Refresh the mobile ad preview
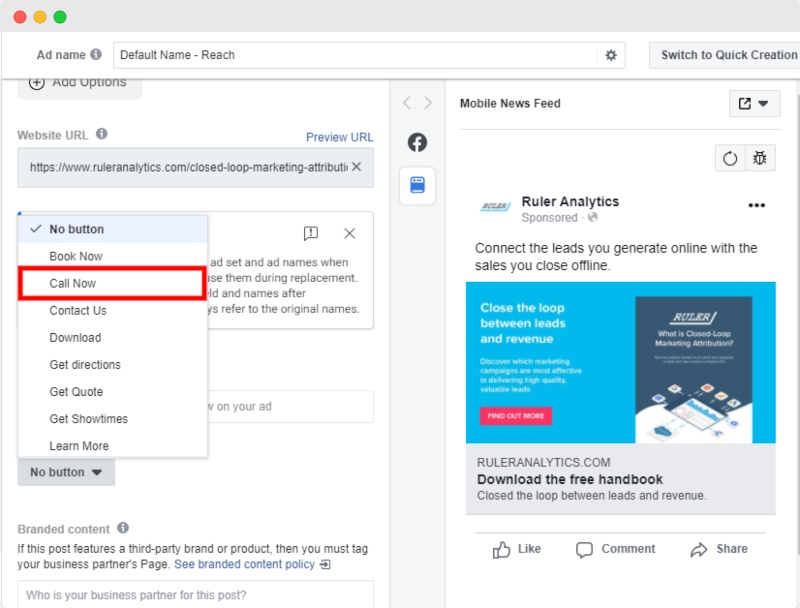 pyautogui.click(x=729, y=158)
